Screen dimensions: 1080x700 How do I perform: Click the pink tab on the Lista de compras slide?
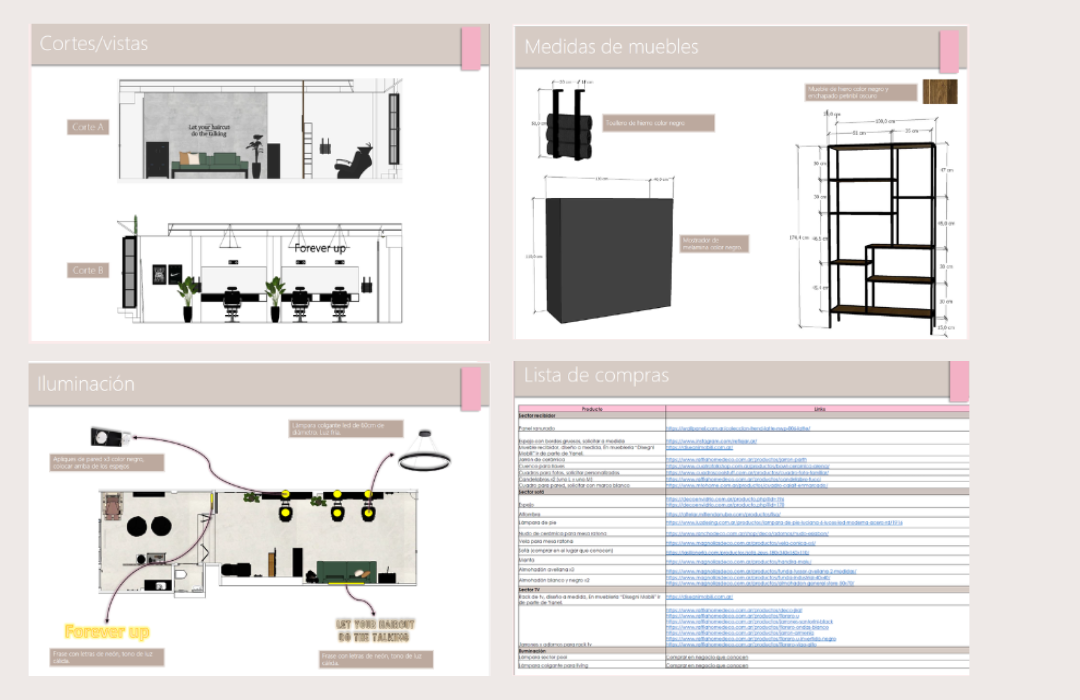[x=959, y=380]
